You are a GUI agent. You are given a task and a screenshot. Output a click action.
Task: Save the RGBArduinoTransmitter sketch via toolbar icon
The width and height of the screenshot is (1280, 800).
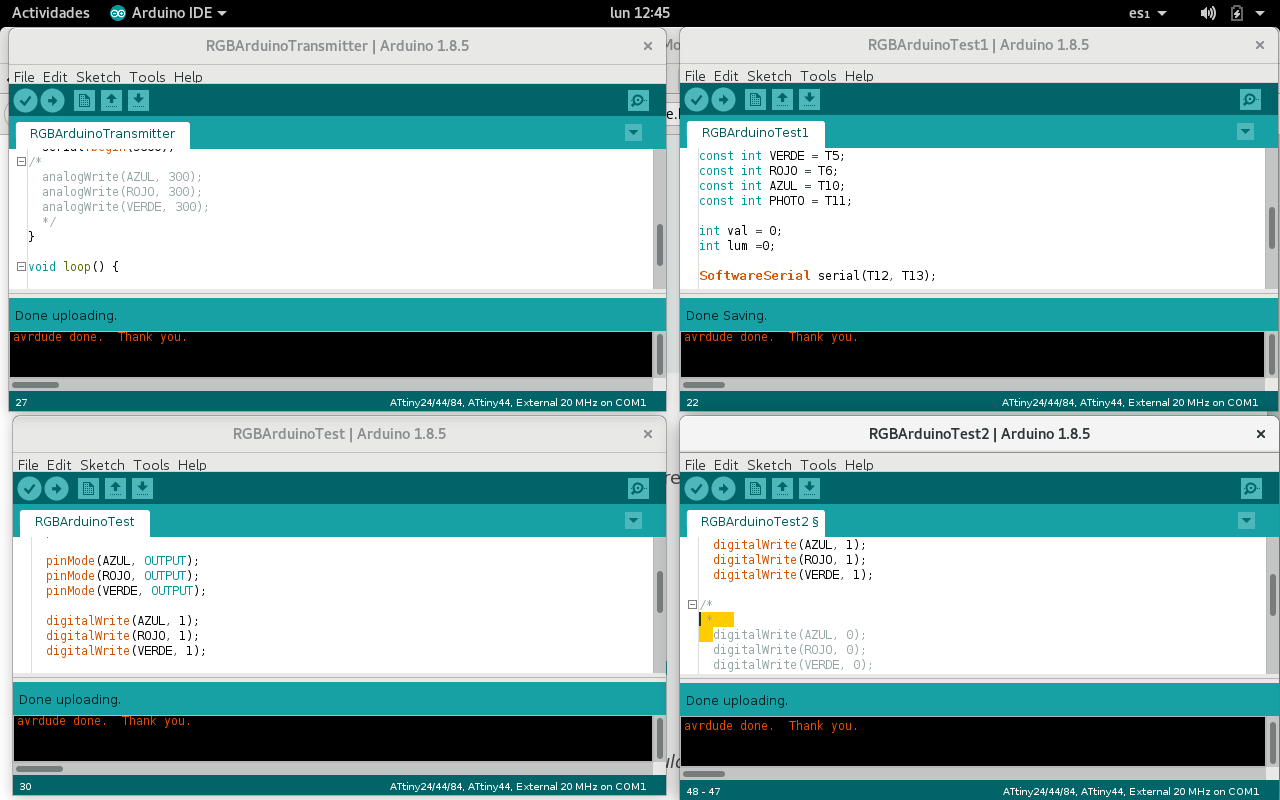point(138,100)
